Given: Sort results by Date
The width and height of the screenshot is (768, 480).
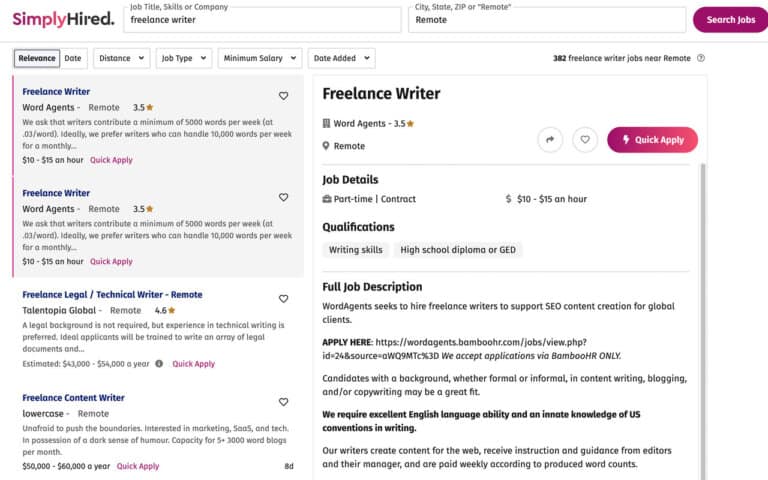Looking at the screenshot, I should tap(73, 58).
